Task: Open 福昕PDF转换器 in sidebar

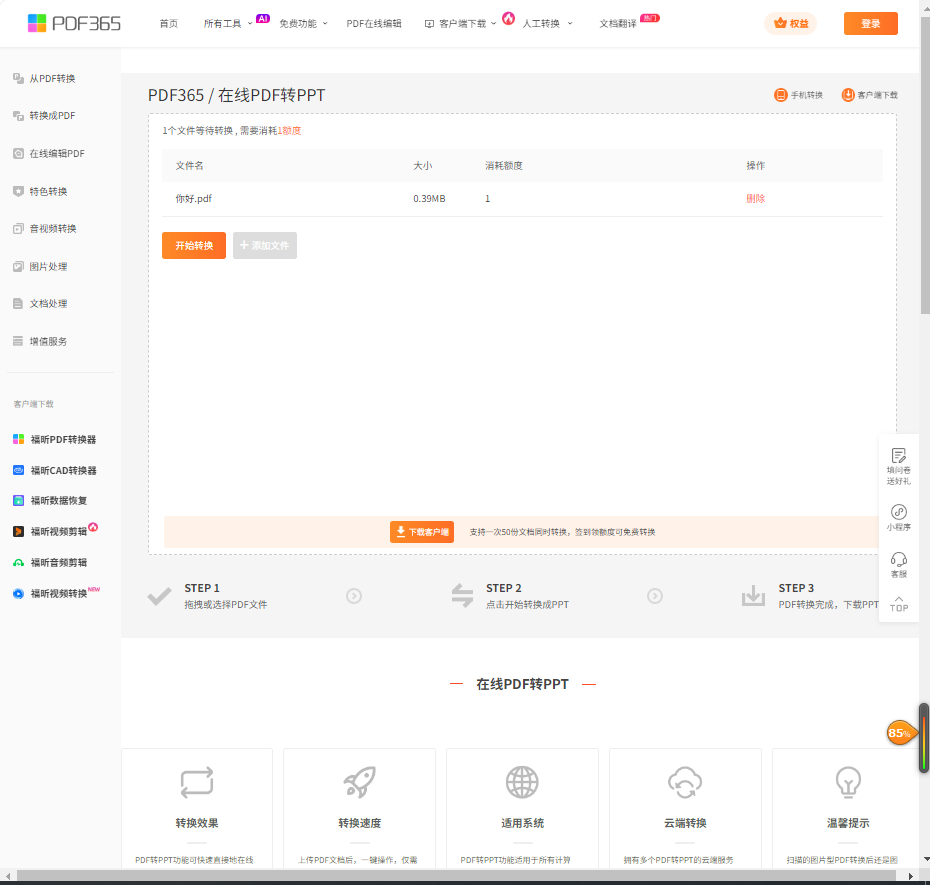Action: coord(62,439)
